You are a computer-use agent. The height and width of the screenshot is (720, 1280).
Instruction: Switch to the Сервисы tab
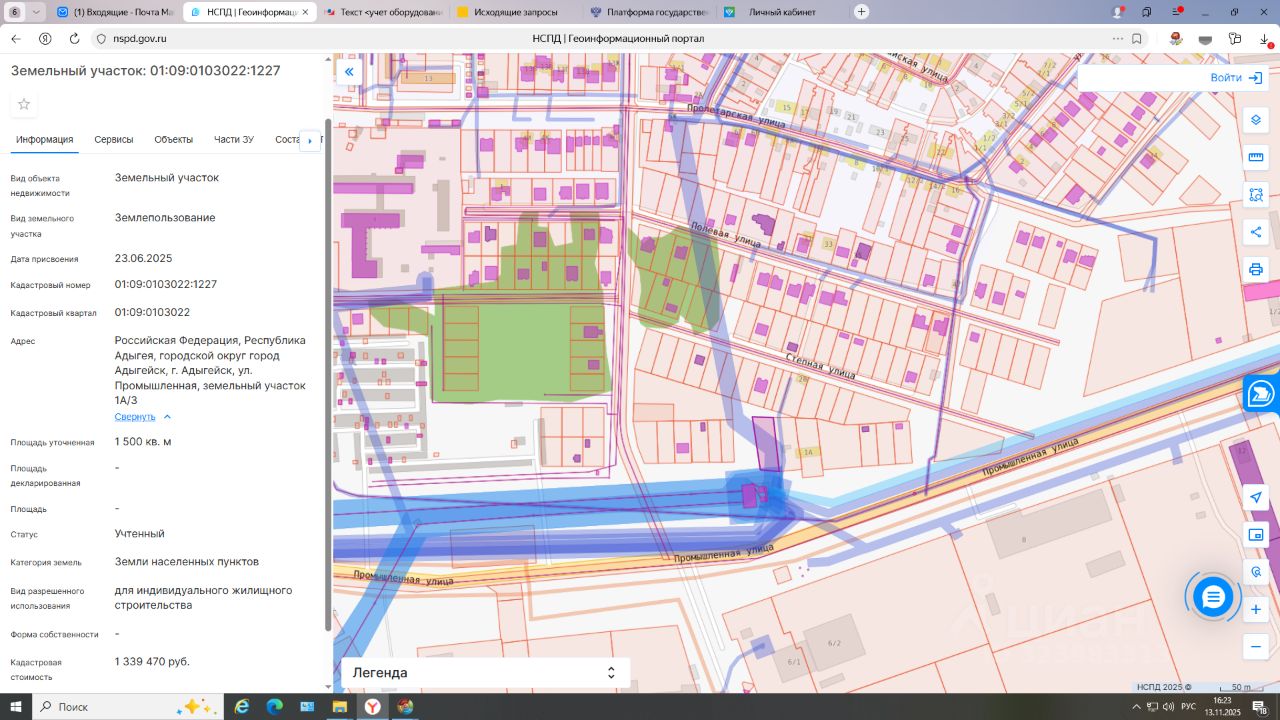[114, 140]
